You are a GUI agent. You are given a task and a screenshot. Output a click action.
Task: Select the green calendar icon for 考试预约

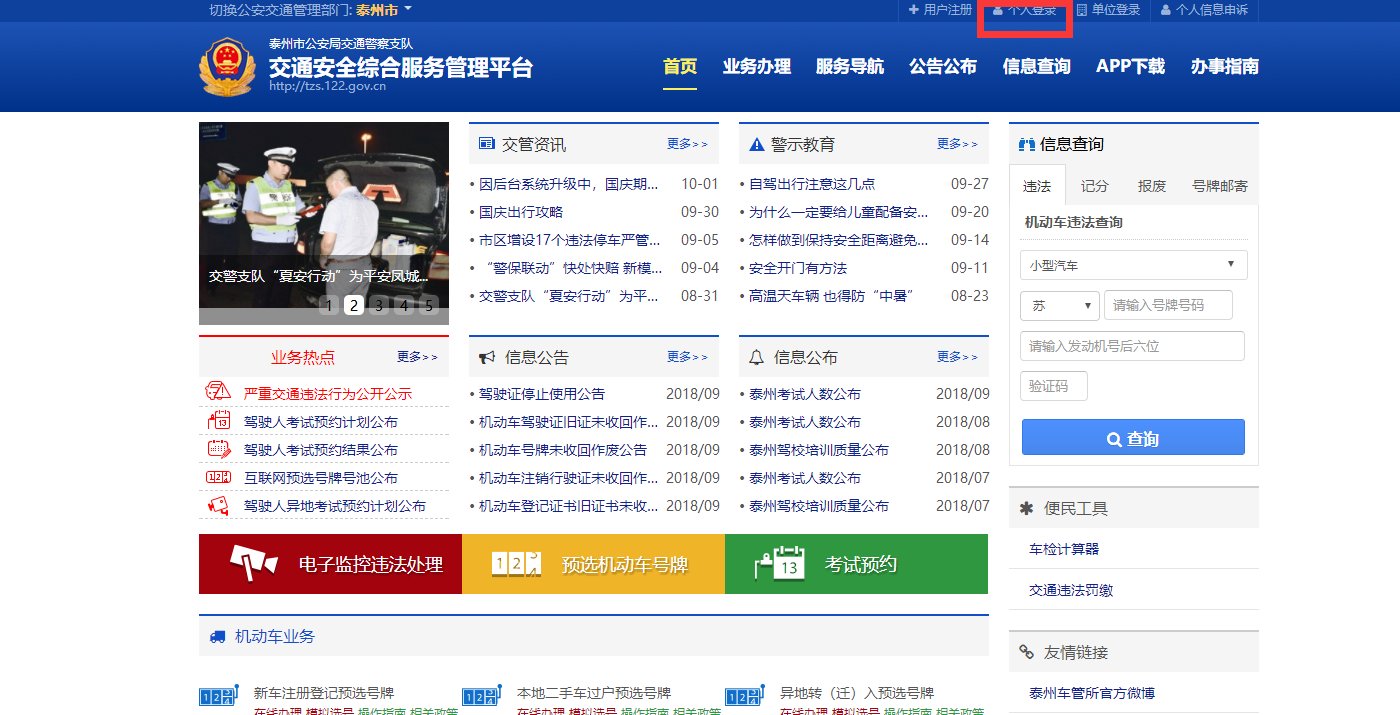point(782,563)
